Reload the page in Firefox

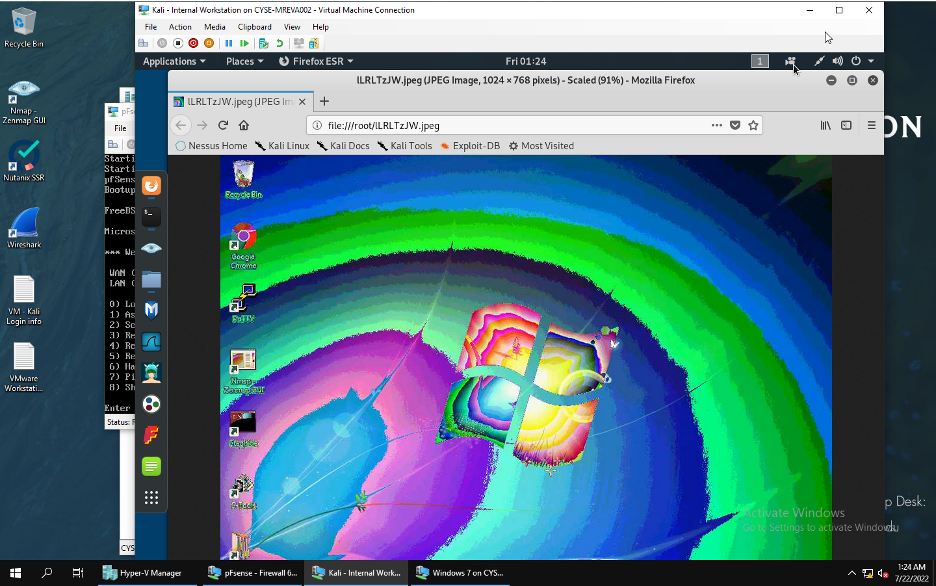[223, 125]
